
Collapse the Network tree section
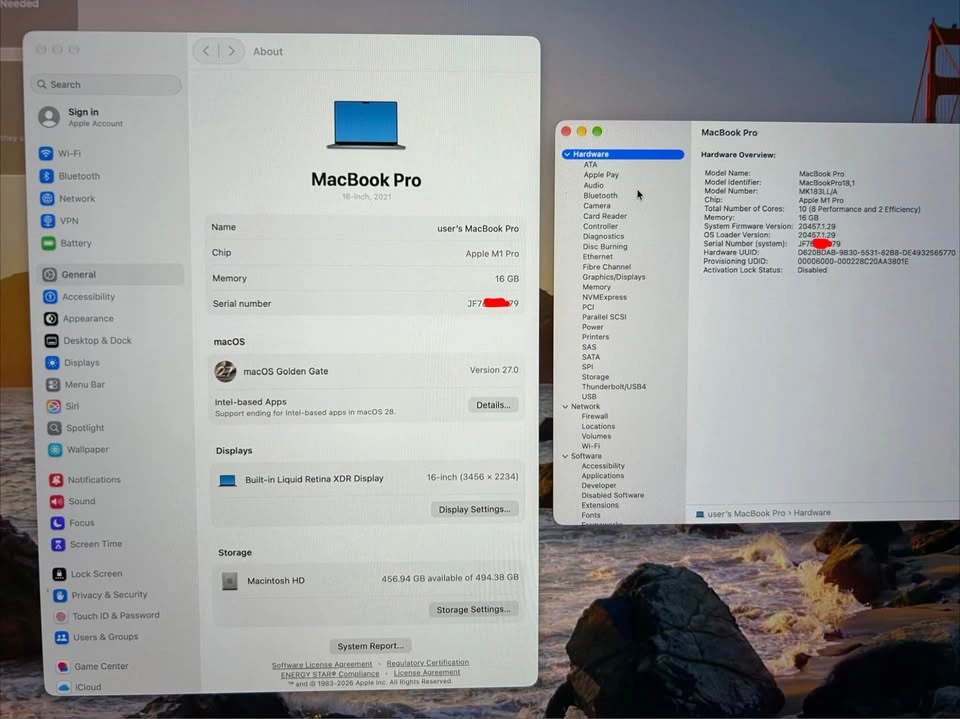[565, 406]
